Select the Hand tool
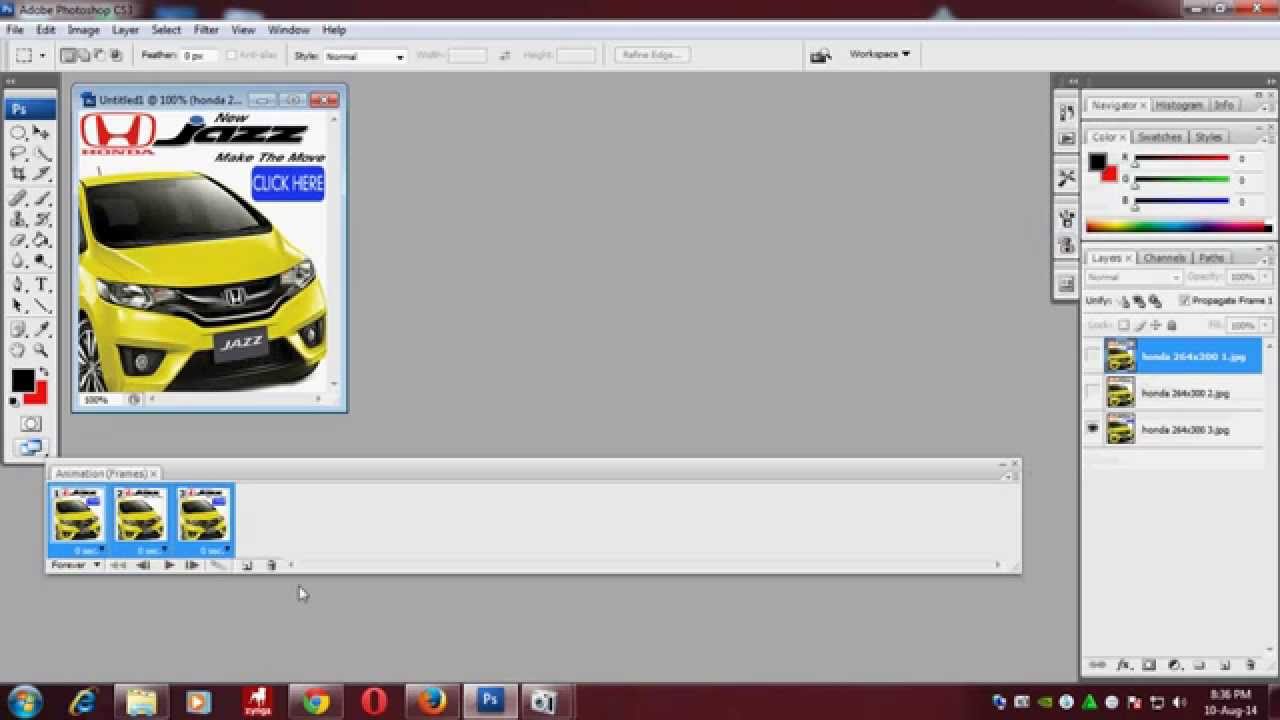Viewport: 1280px width, 720px height. (18, 350)
